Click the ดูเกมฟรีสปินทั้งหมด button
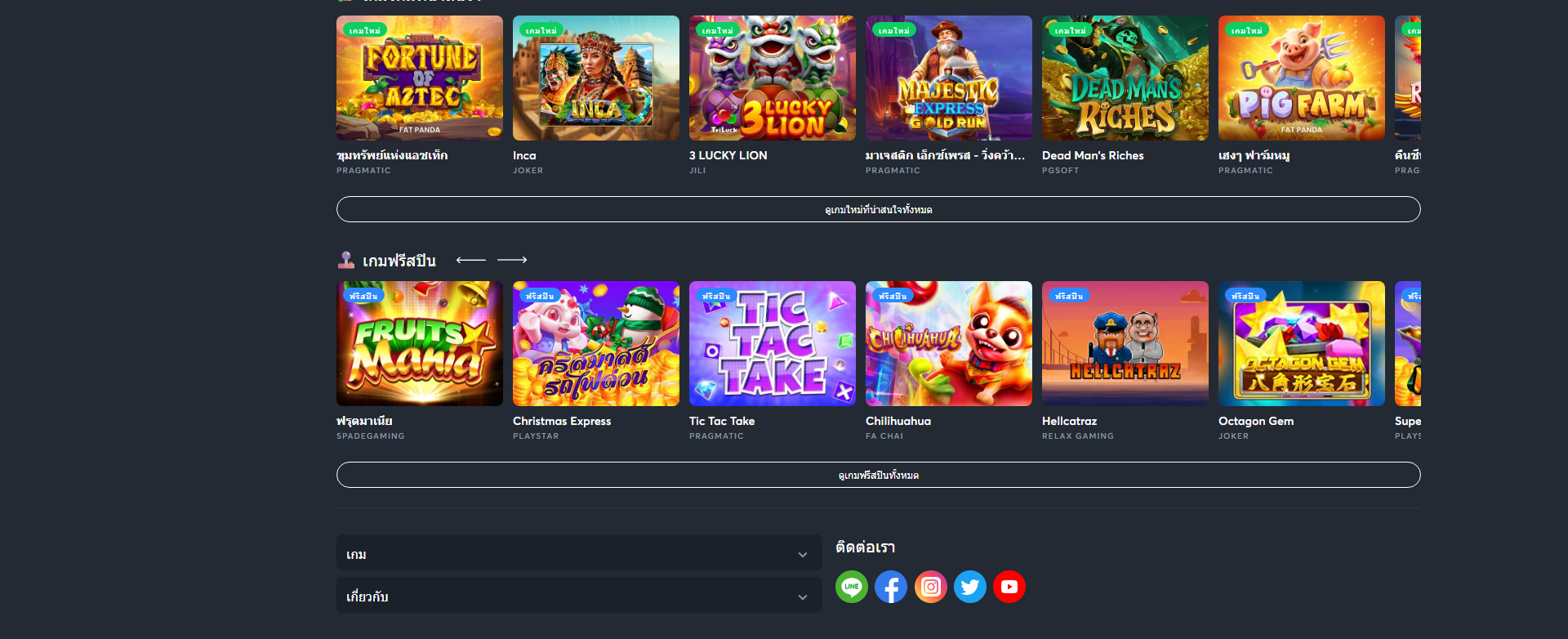The image size is (1568, 639). coord(878,475)
